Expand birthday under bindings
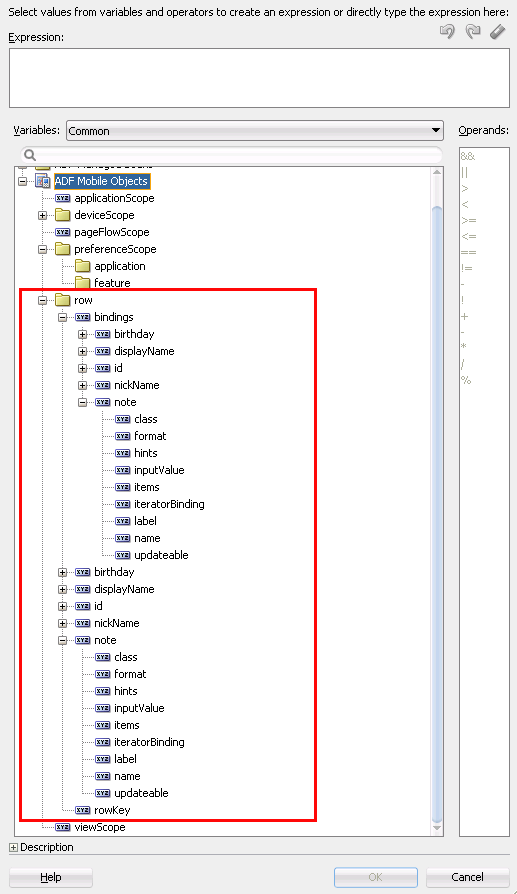 pyautogui.click(x=83, y=334)
